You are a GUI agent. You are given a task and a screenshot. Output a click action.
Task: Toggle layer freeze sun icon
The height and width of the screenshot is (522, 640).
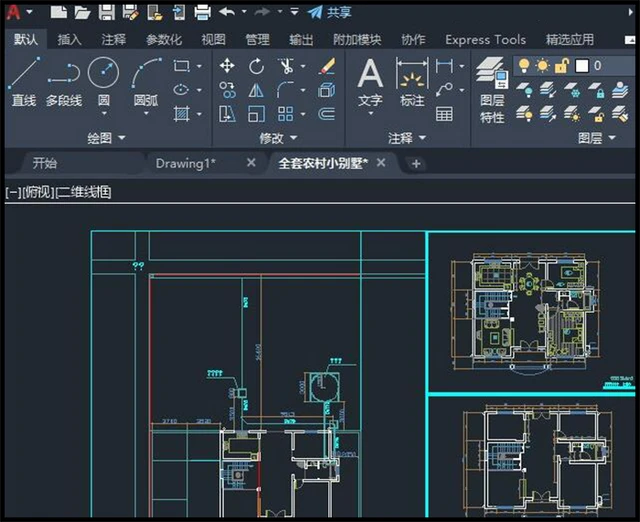click(543, 65)
